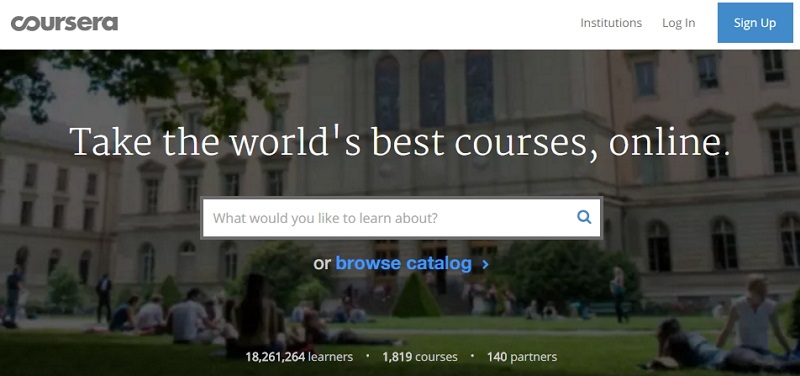Open the Institutions page
Screen dimensions: 800x376
point(611,23)
